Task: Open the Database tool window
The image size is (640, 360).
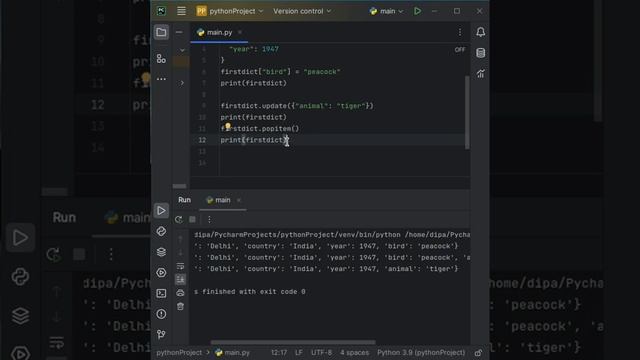Action: tap(480, 53)
